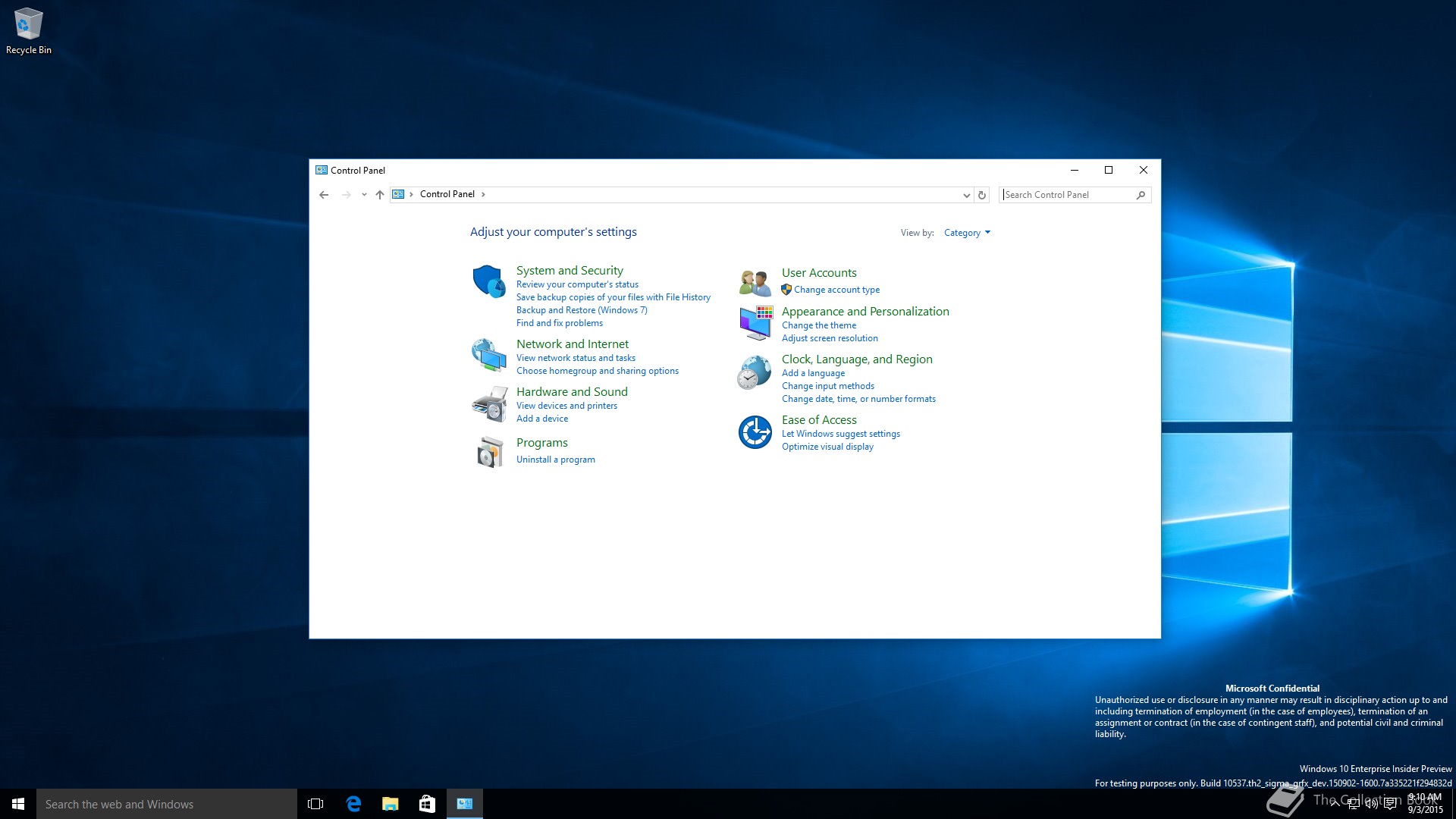Click Change input methods
The image size is (1456, 819).
pos(827,386)
